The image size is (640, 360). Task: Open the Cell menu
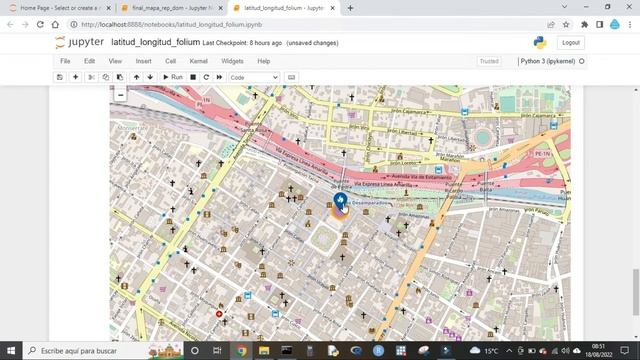pyautogui.click(x=170, y=61)
